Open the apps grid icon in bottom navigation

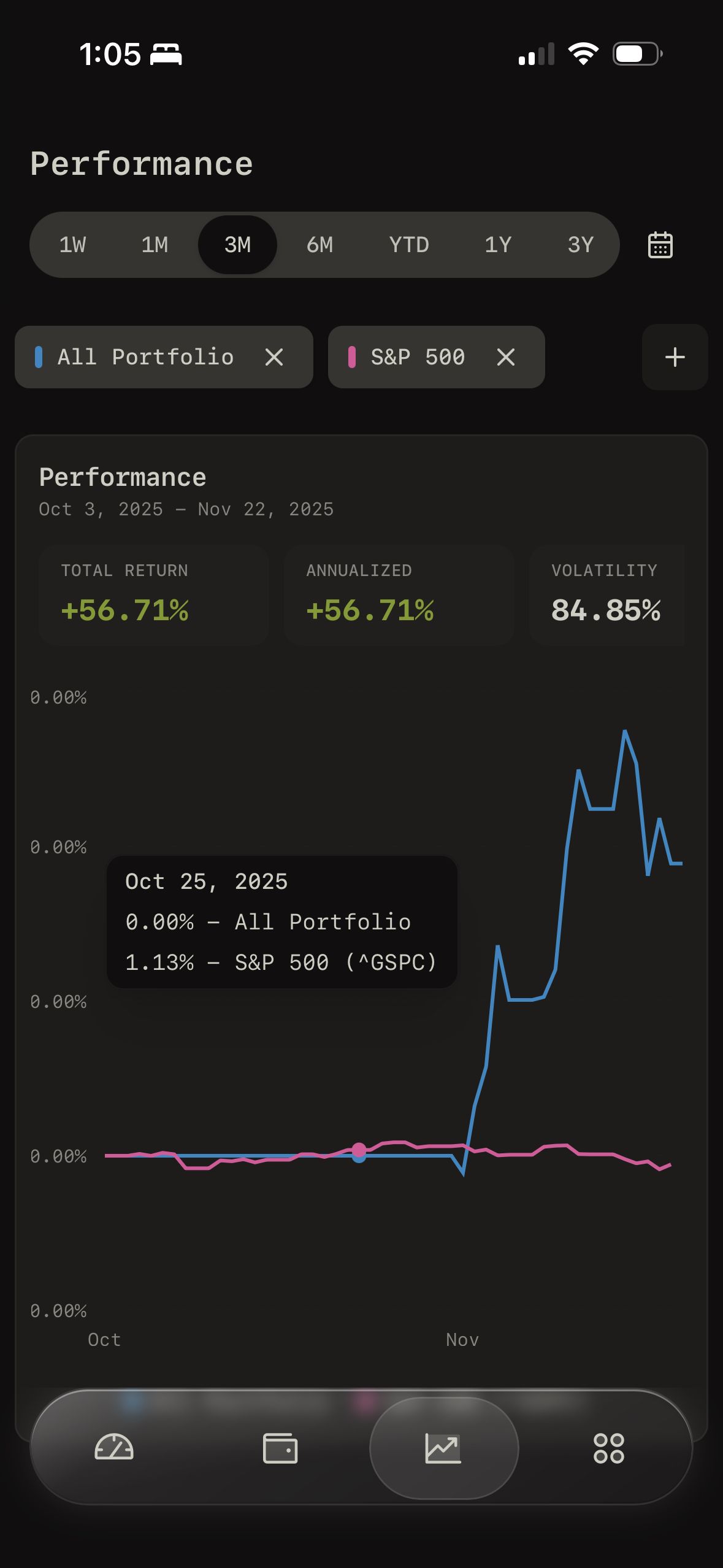(609, 1449)
